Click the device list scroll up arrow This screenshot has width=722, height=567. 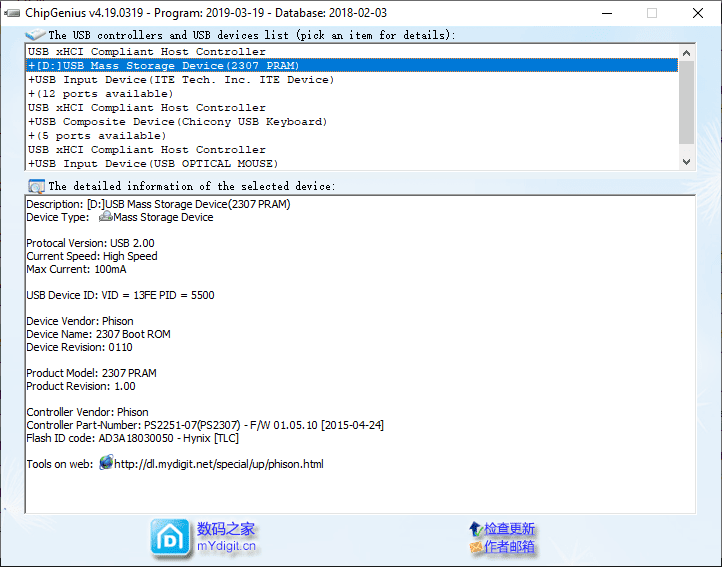coord(687,53)
